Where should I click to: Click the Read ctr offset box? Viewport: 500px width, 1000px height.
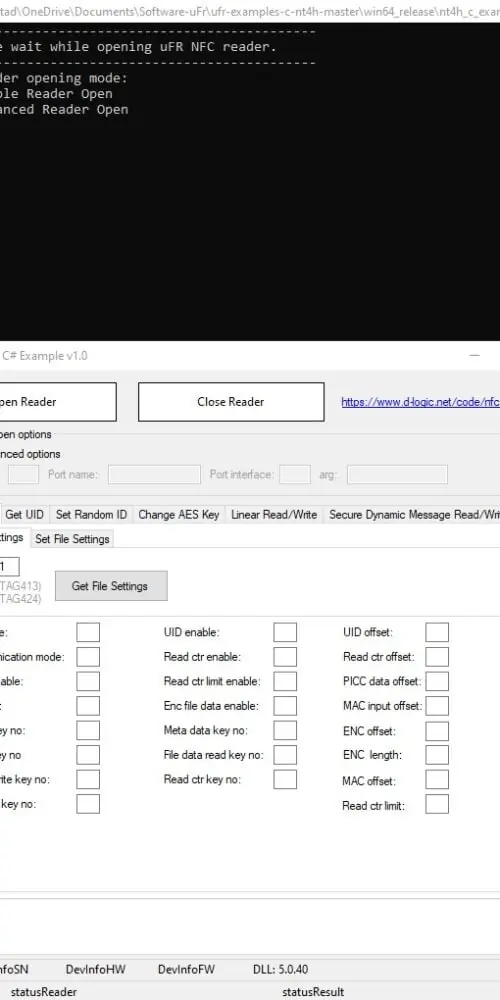437,657
